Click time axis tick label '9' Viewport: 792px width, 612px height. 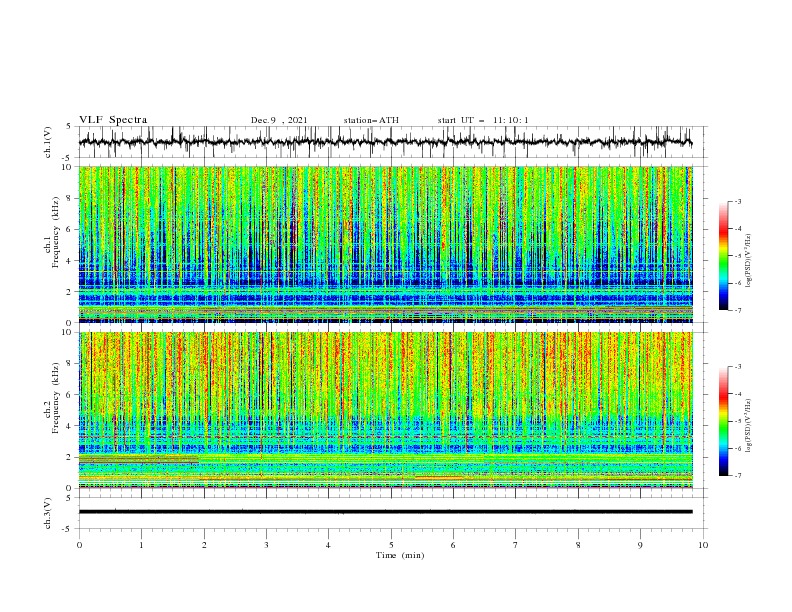click(640, 545)
